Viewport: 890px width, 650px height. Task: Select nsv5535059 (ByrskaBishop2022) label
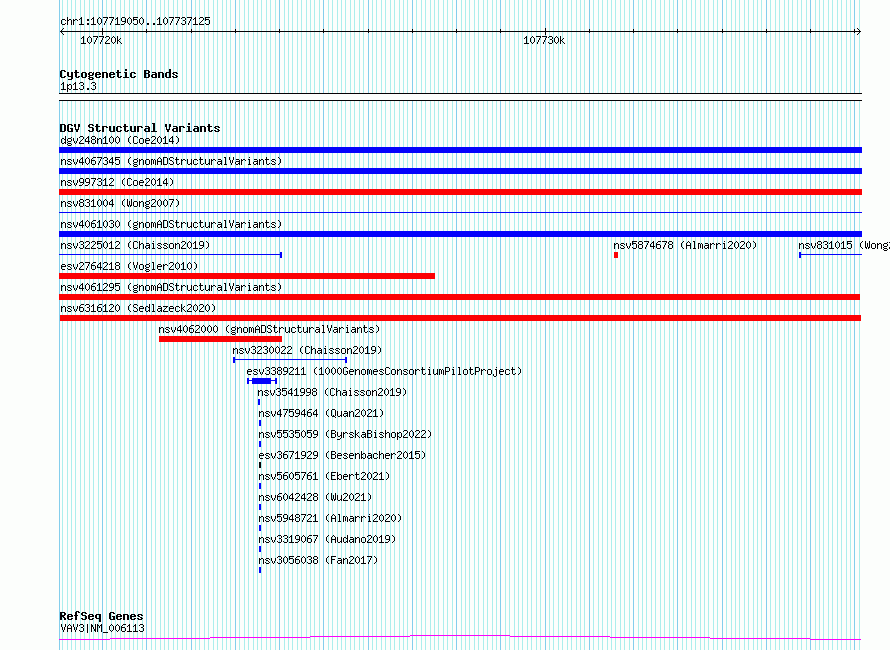click(345, 434)
